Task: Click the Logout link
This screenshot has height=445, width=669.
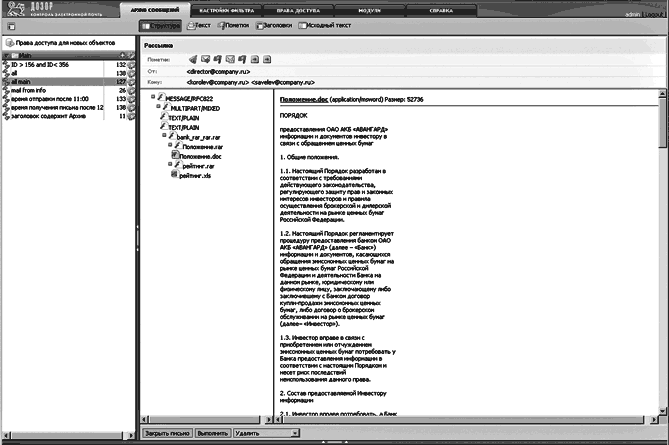Action: [654, 15]
